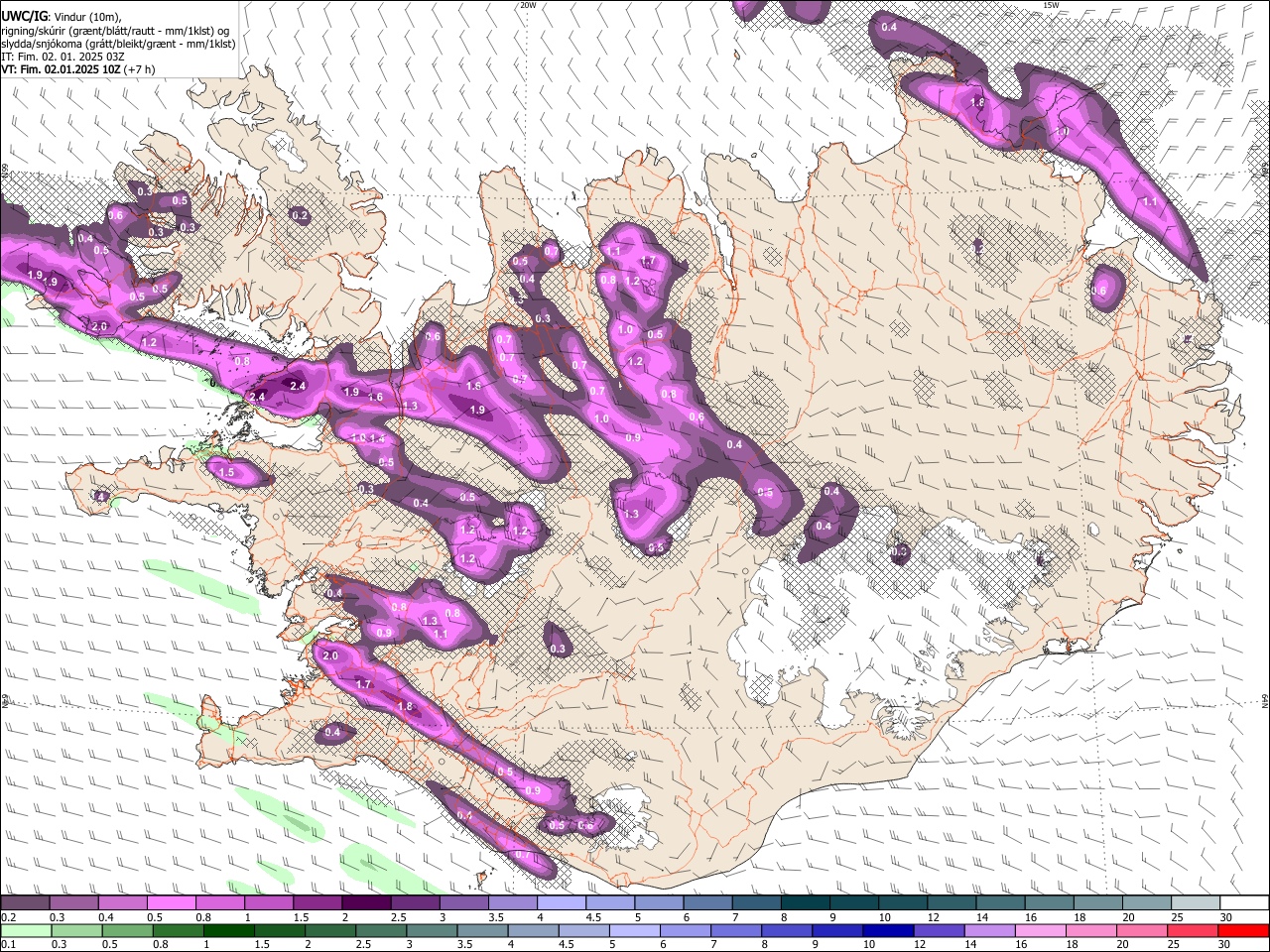The image size is (1270, 952).
Task: Click the '0.4' value on the top-edge snow band
Action: click(x=889, y=27)
